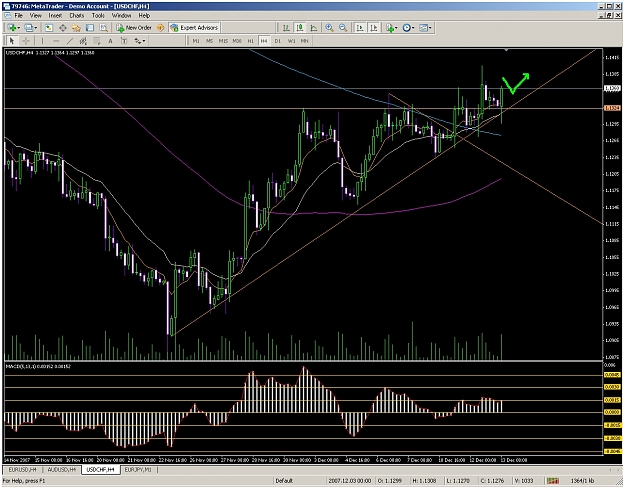Toggle Chart Shift mode

click(x=373, y=28)
